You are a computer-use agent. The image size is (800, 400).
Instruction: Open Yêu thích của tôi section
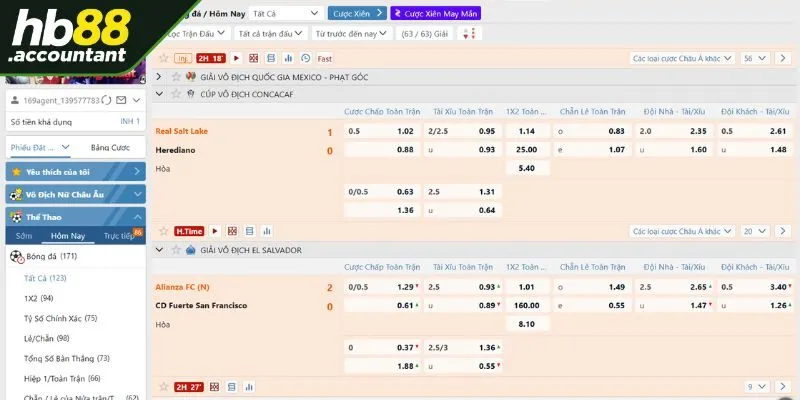[x=76, y=171]
